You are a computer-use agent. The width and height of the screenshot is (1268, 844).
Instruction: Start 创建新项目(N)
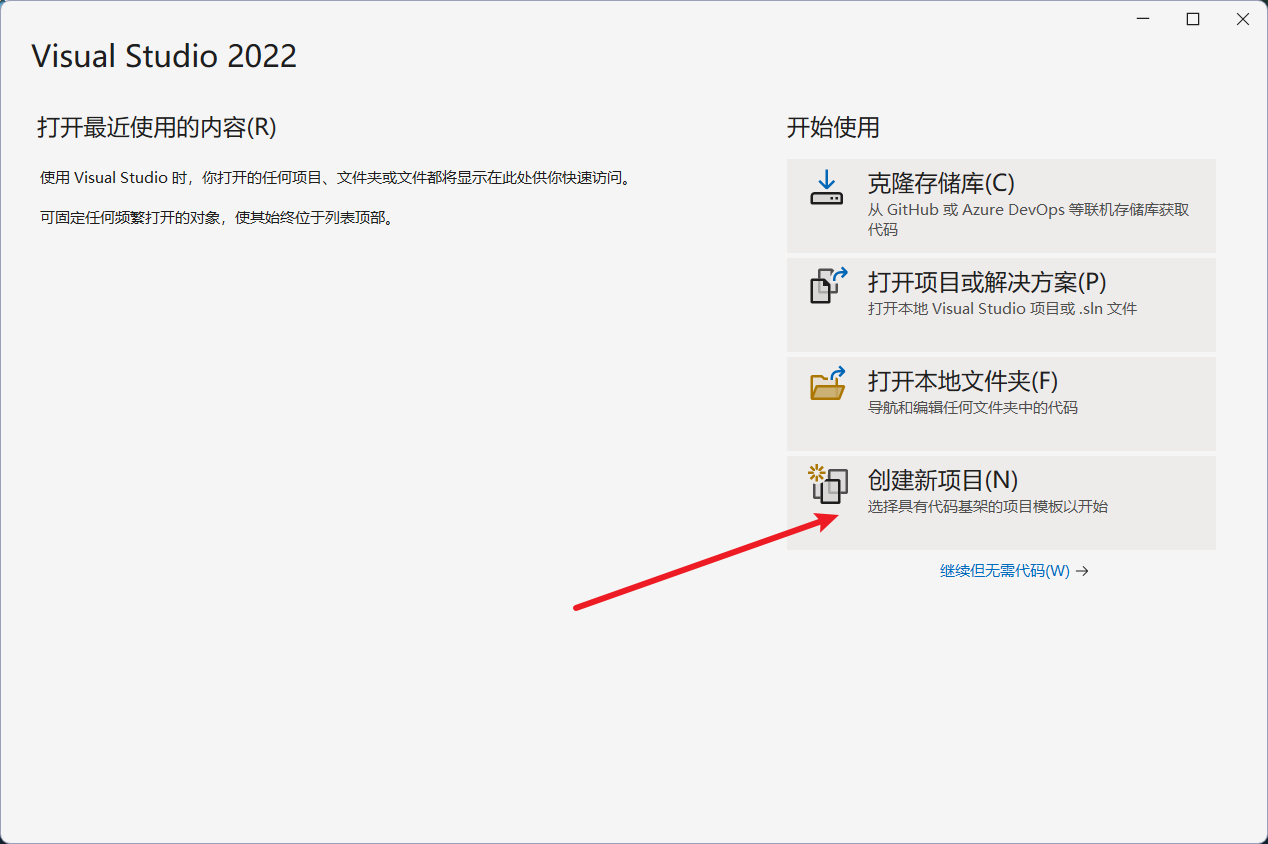1001,502
